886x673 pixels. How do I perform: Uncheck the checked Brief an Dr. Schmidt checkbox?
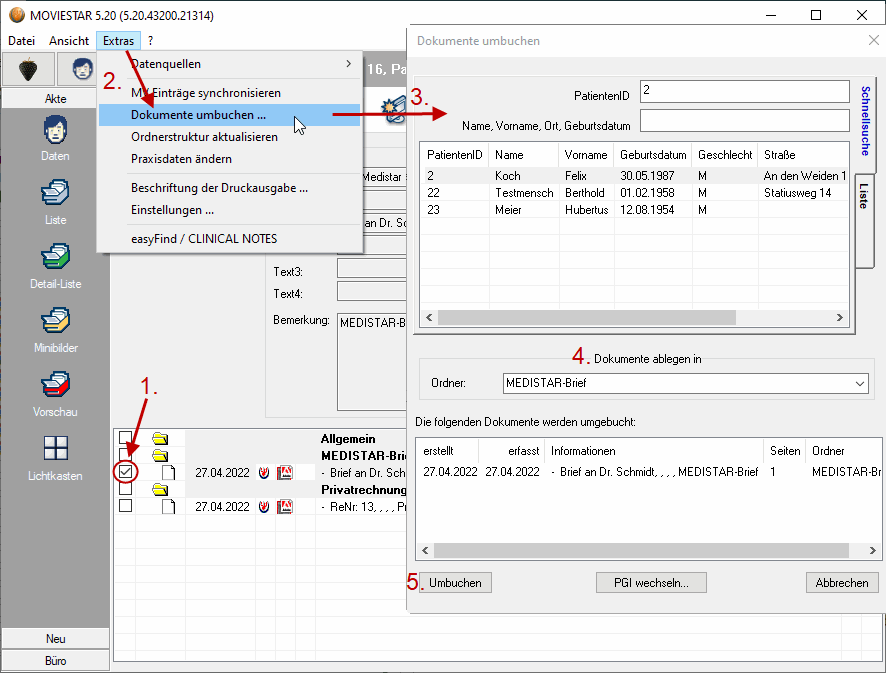coord(125,472)
